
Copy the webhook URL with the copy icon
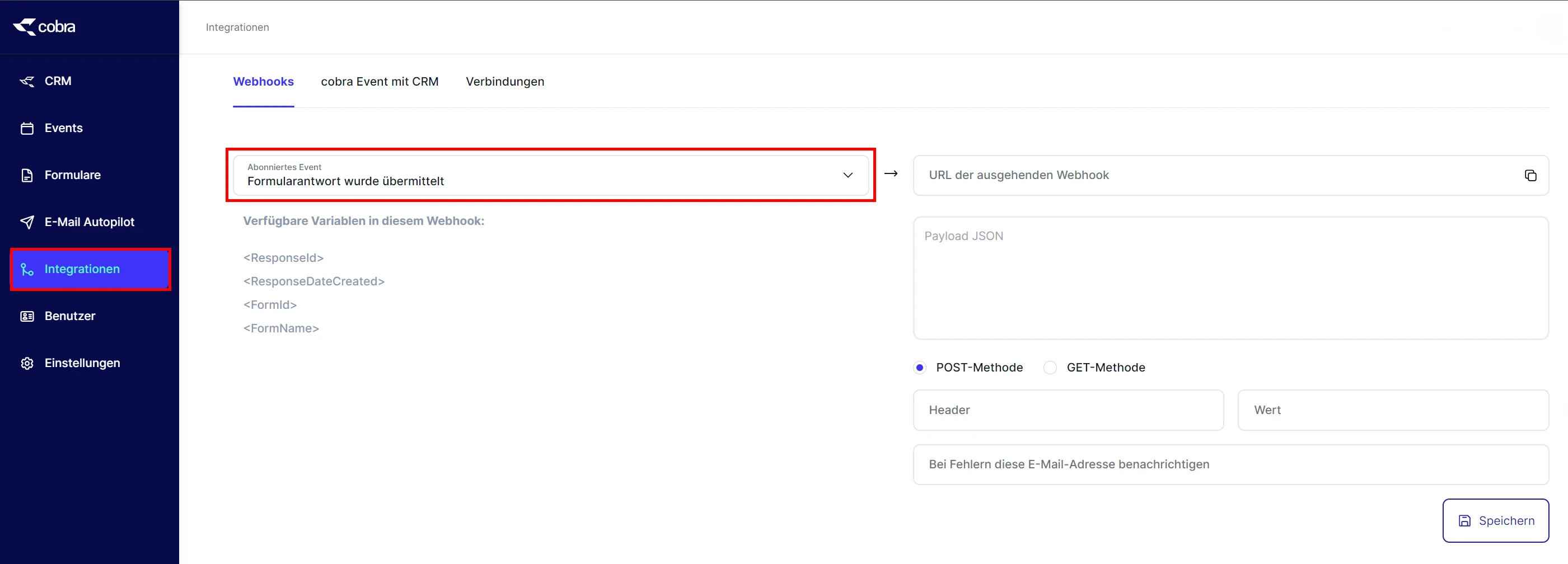(x=1531, y=175)
